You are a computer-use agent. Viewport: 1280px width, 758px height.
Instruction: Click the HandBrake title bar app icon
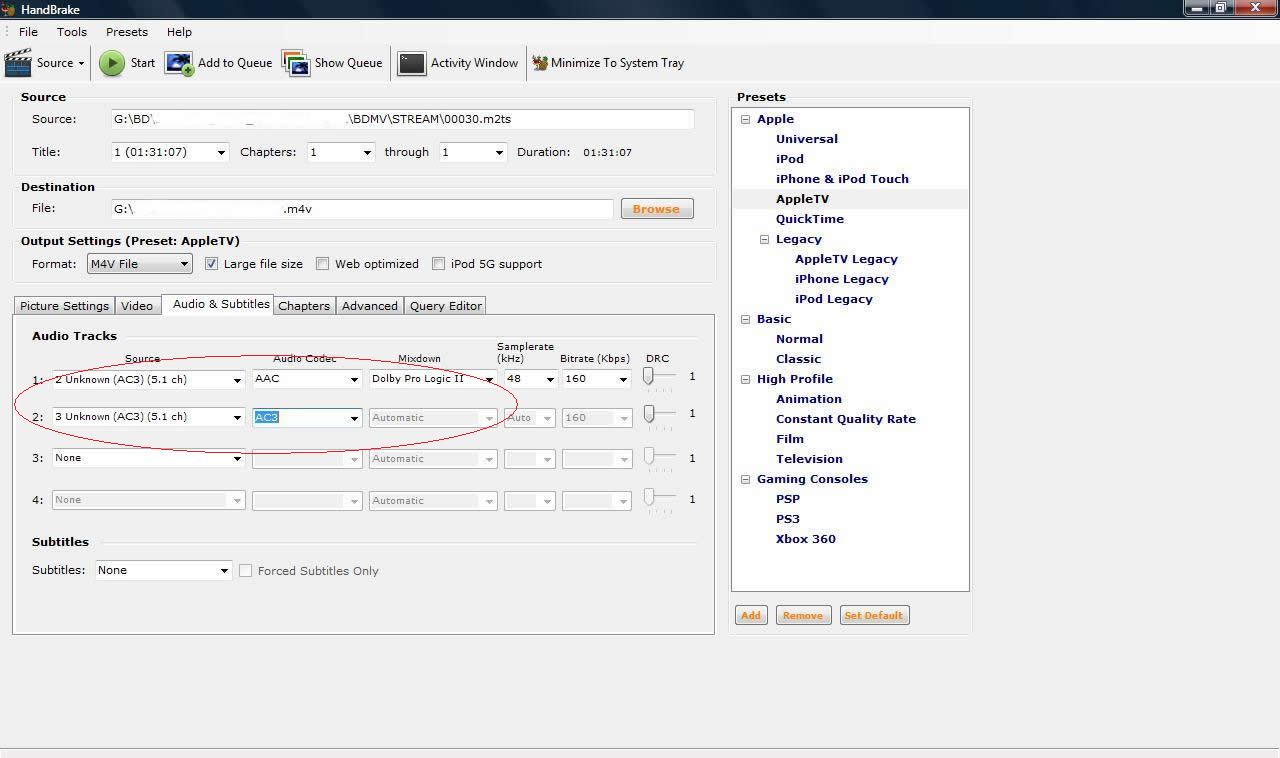9,9
